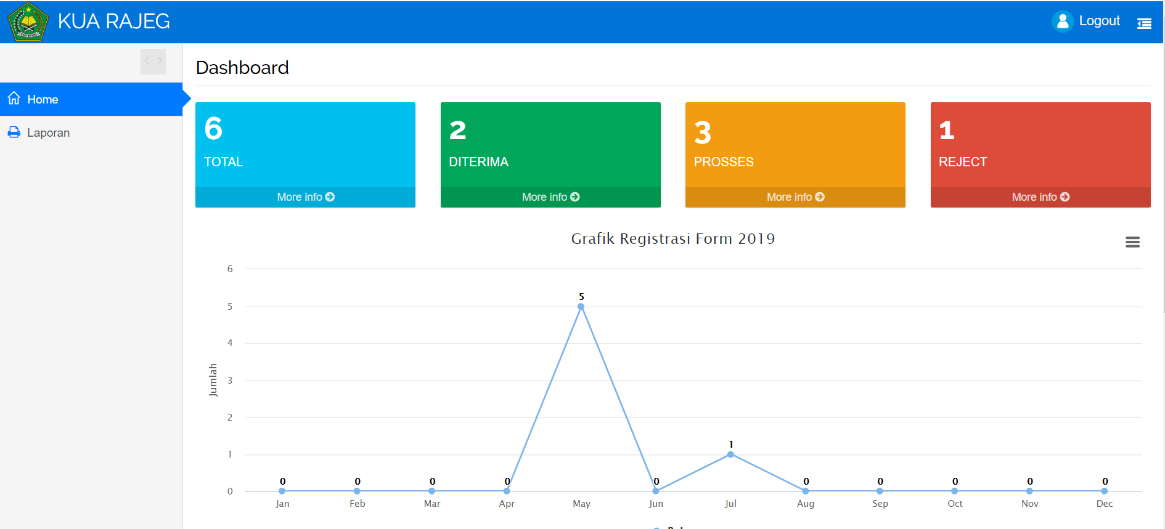Collapse sidebar using the arrows toggle button
1165x529 pixels.
click(153, 61)
